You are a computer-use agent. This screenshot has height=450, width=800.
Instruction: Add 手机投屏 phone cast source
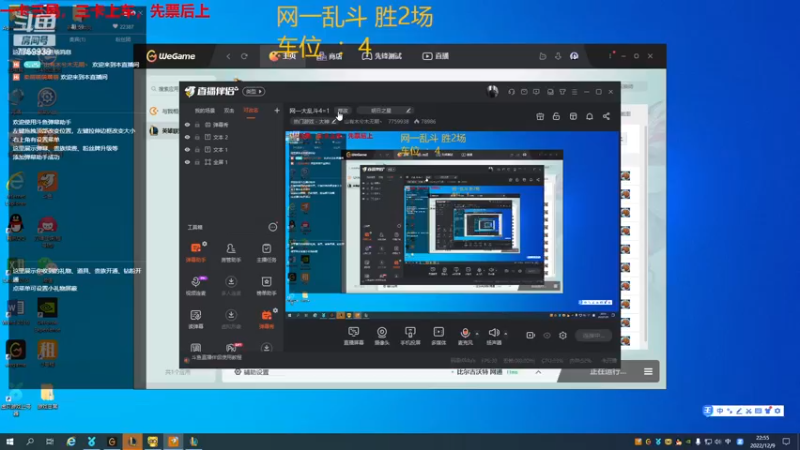click(410, 336)
